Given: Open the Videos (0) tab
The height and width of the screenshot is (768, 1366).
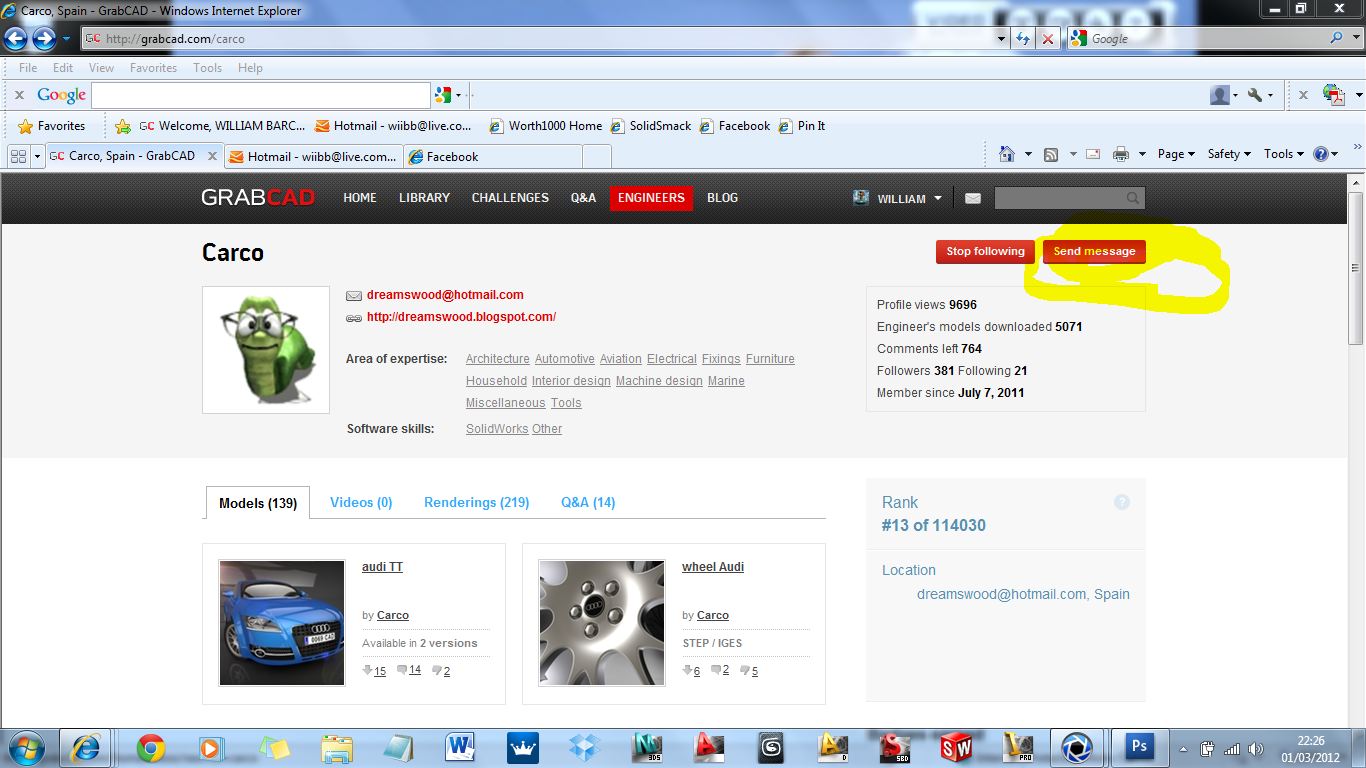Looking at the screenshot, I should pyautogui.click(x=361, y=502).
